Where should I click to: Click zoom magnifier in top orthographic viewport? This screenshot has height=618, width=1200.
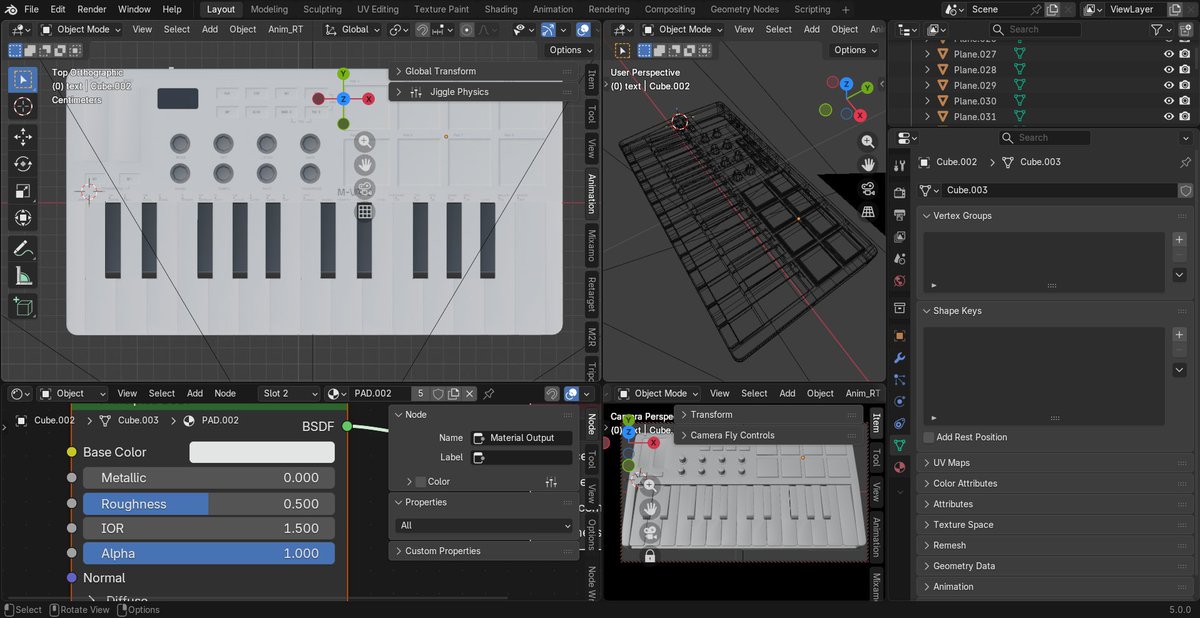[x=365, y=142]
